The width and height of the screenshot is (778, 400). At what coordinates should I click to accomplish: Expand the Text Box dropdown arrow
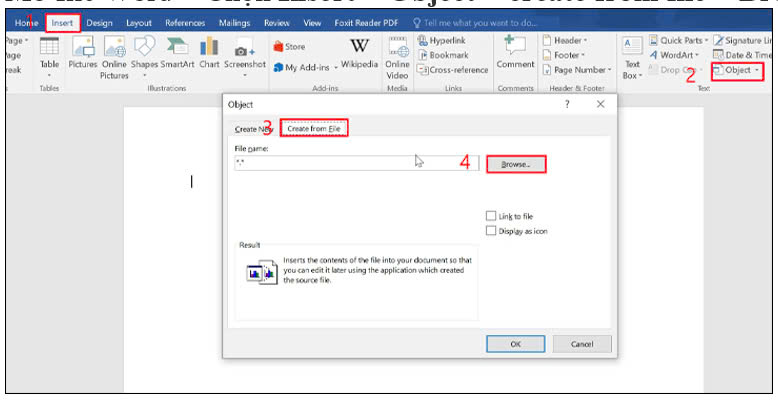click(x=641, y=76)
